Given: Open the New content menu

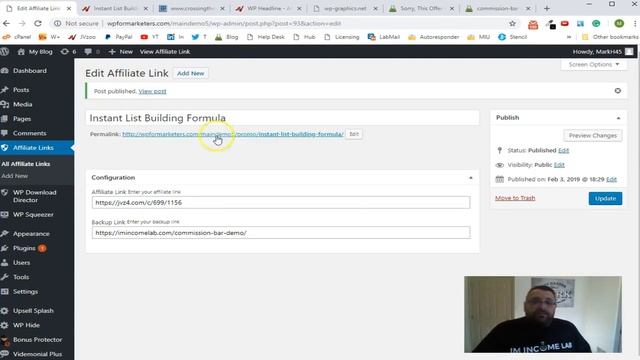Looking at the screenshot, I should point(121,51).
